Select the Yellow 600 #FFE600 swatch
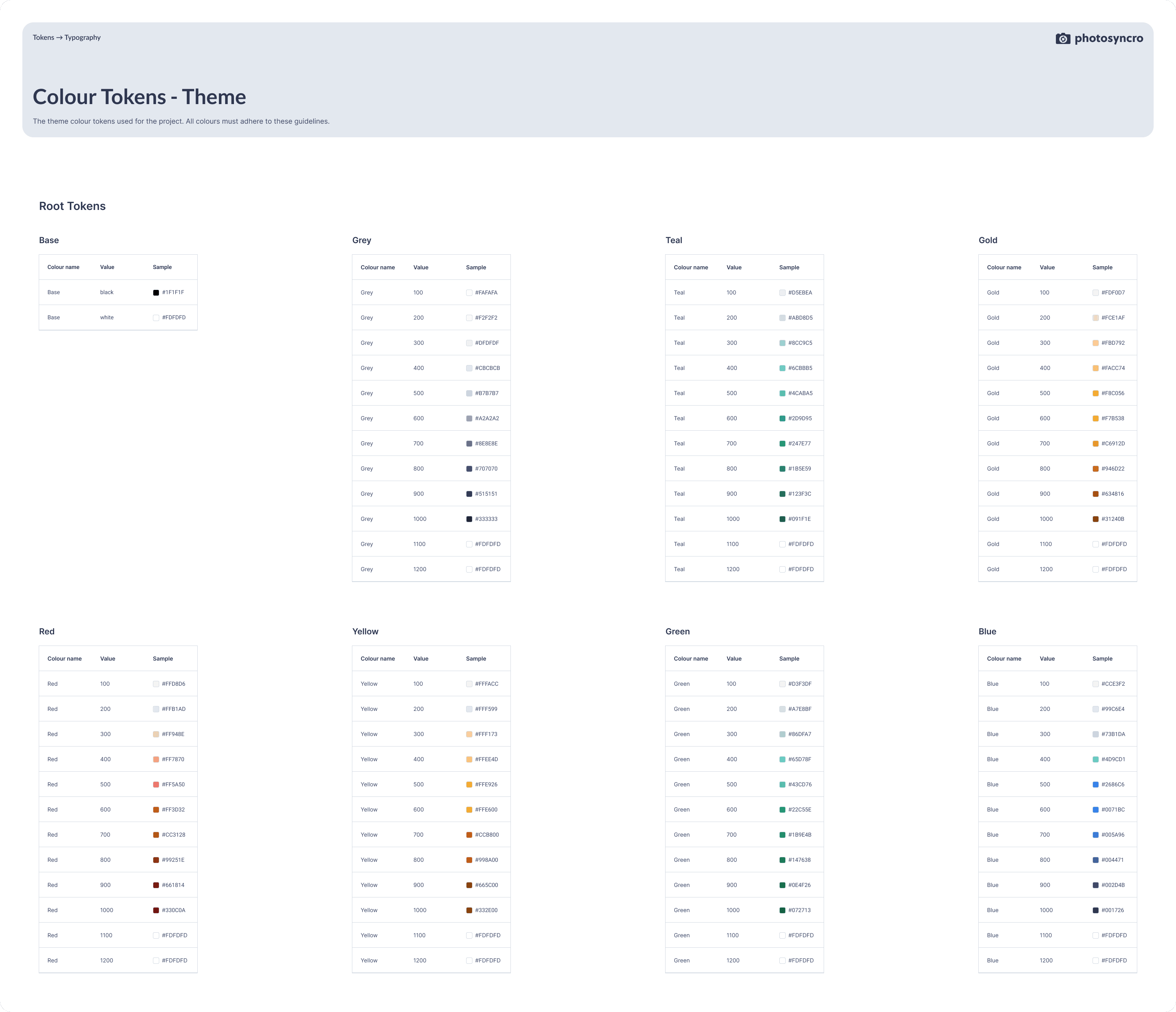The height and width of the screenshot is (1012, 1176). (x=469, y=810)
